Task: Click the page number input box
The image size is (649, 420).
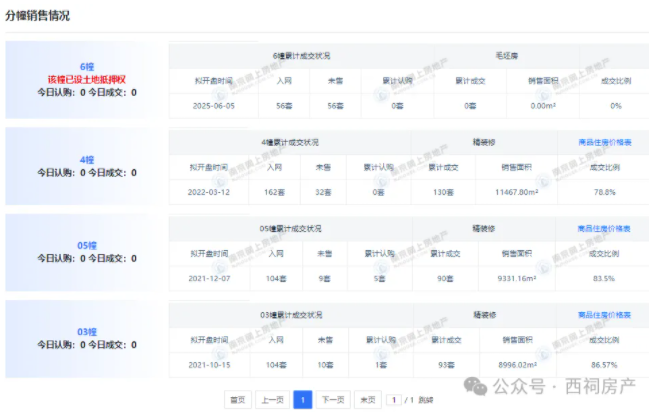Action: [x=394, y=399]
